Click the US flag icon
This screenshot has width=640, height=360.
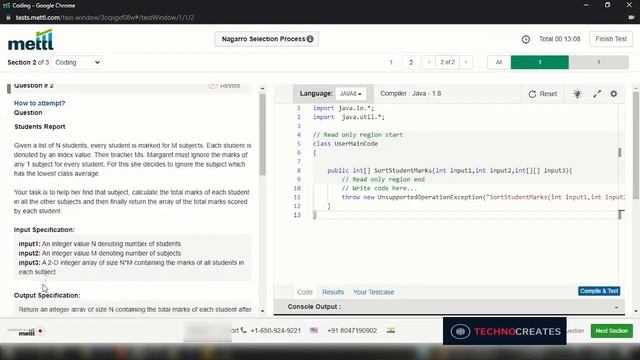tap(314, 330)
